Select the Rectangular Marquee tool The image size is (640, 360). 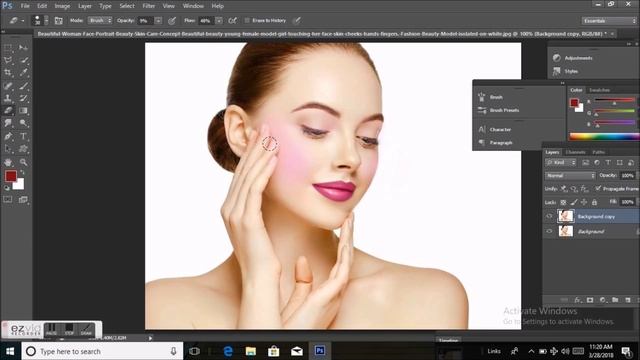[8, 48]
